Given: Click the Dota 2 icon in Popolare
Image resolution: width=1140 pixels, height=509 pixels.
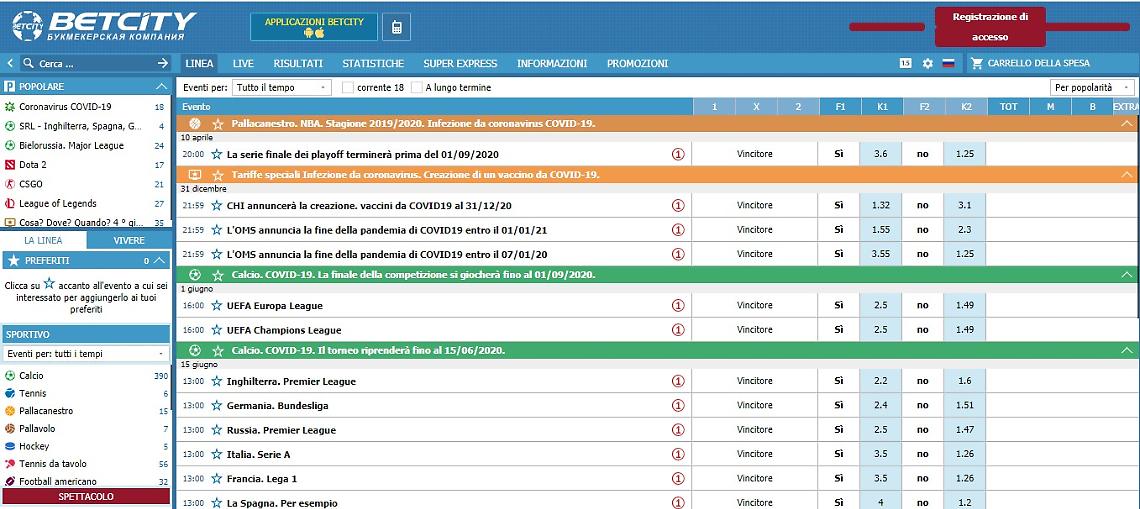Looking at the screenshot, I should [9, 165].
